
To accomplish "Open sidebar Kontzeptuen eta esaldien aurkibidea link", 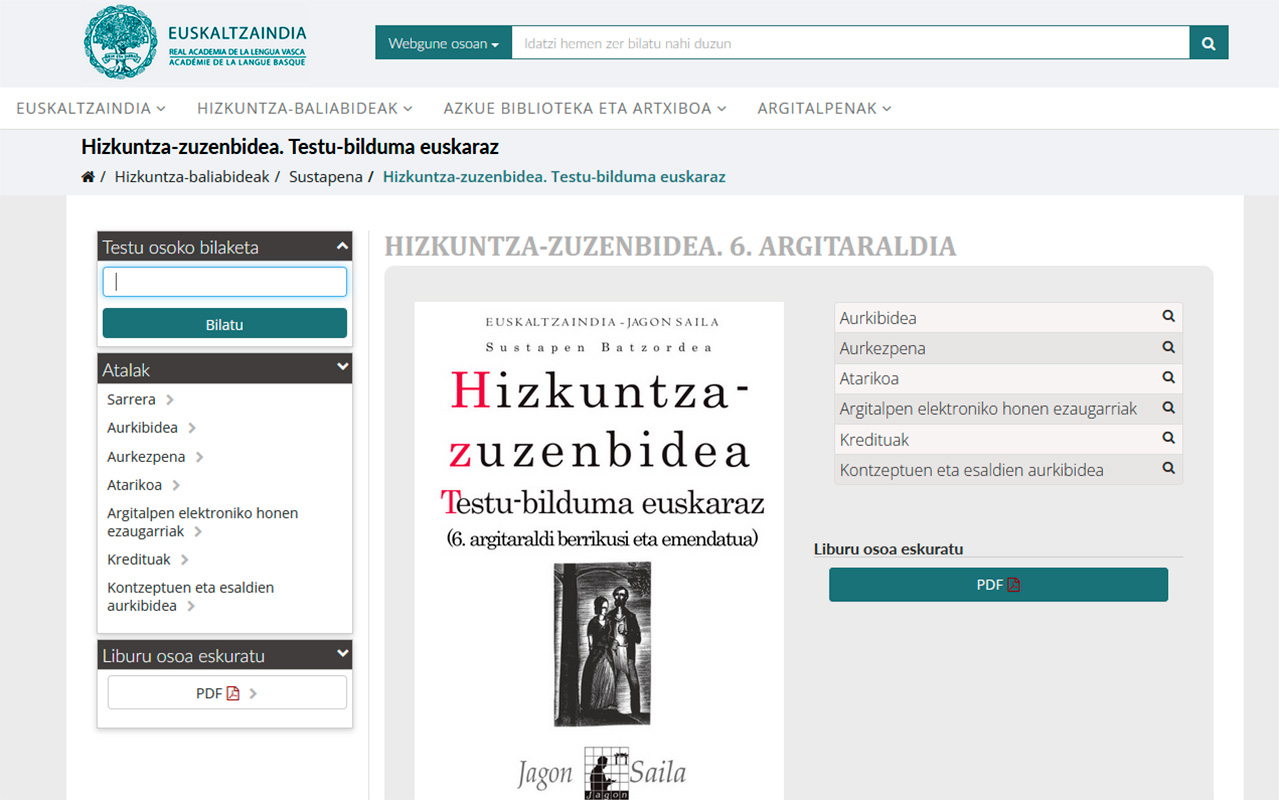I will click(190, 596).
